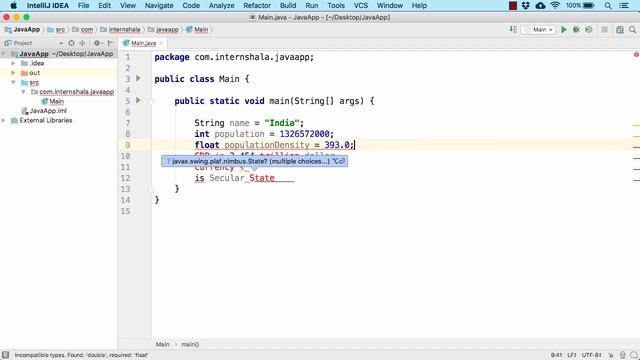Click main() in the bottom editor breadcrumb
This screenshot has width=640, height=360.
point(190,344)
